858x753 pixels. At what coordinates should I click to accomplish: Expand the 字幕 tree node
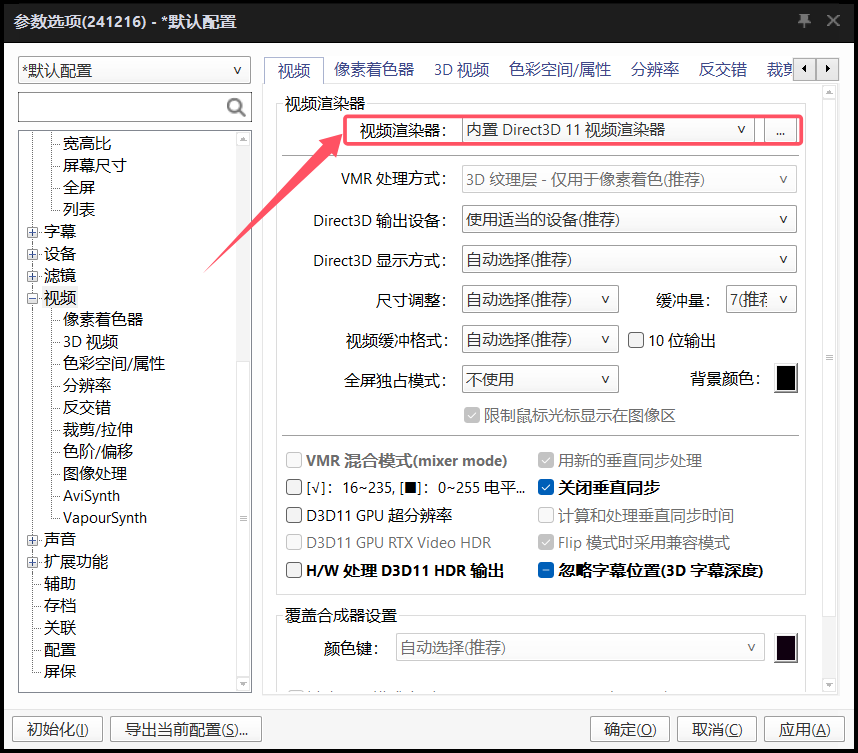click(33, 232)
